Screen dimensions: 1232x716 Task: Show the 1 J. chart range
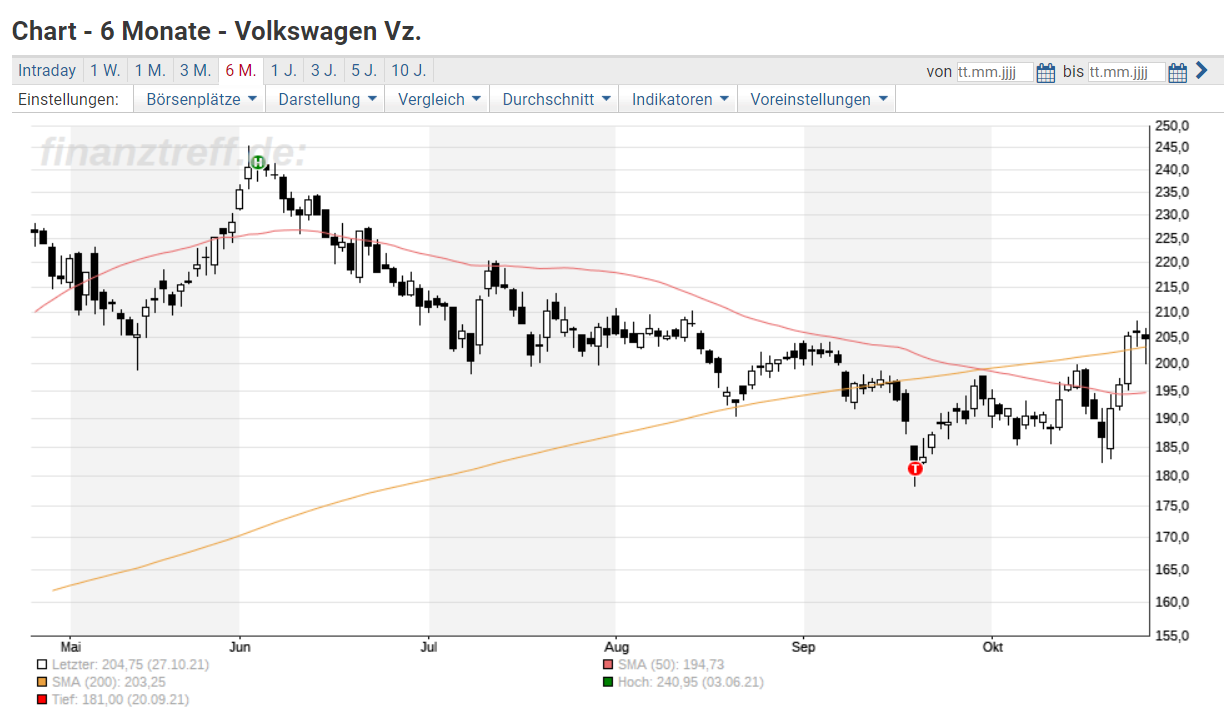pyautogui.click(x=283, y=70)
